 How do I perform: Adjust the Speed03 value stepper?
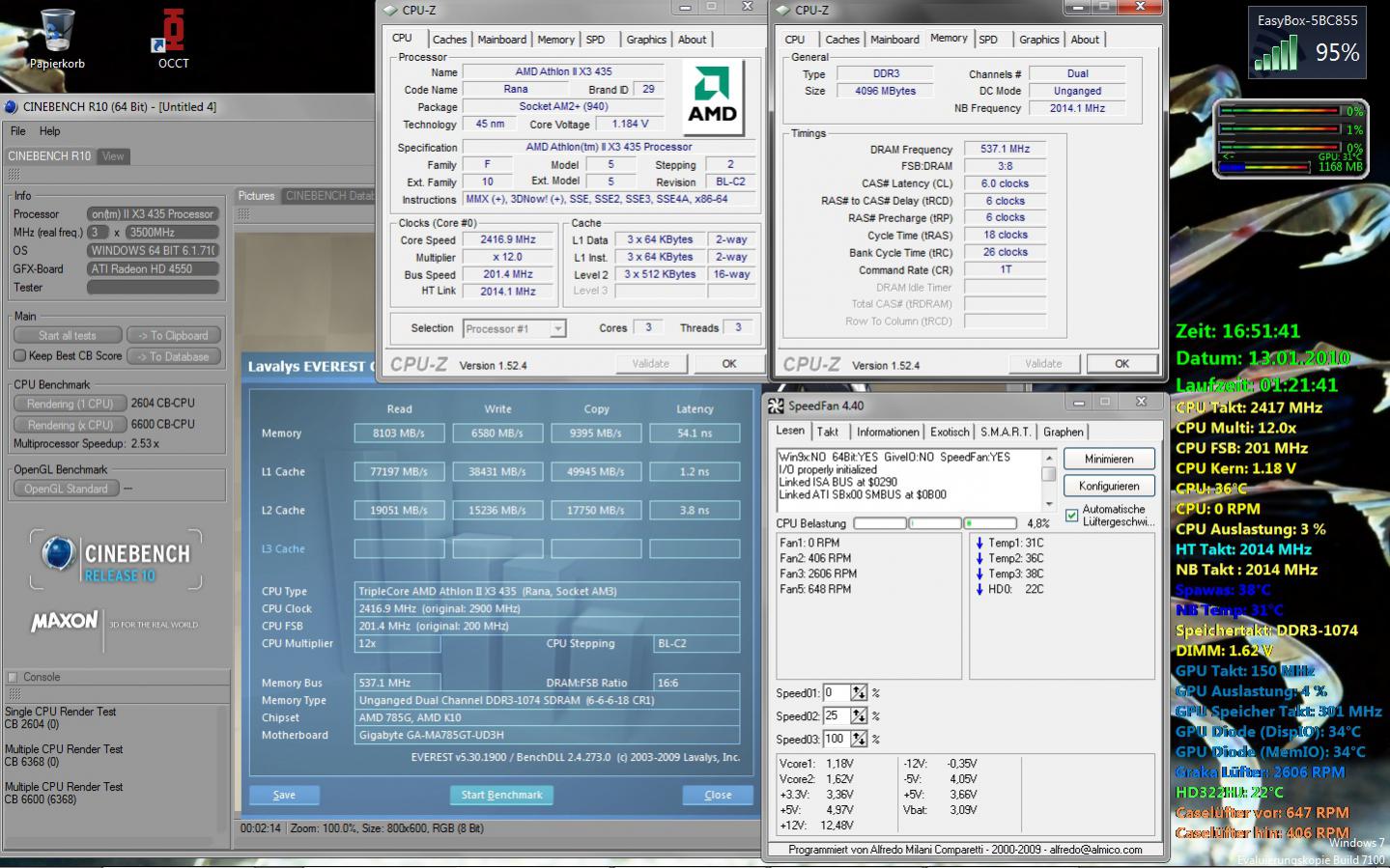(859, 740)
